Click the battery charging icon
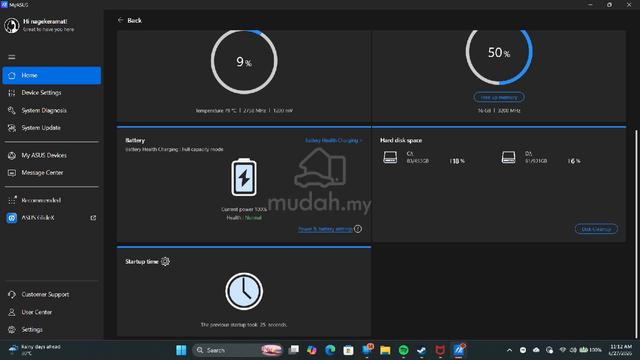This screenshot has width=640, height=360. (244, 178)
